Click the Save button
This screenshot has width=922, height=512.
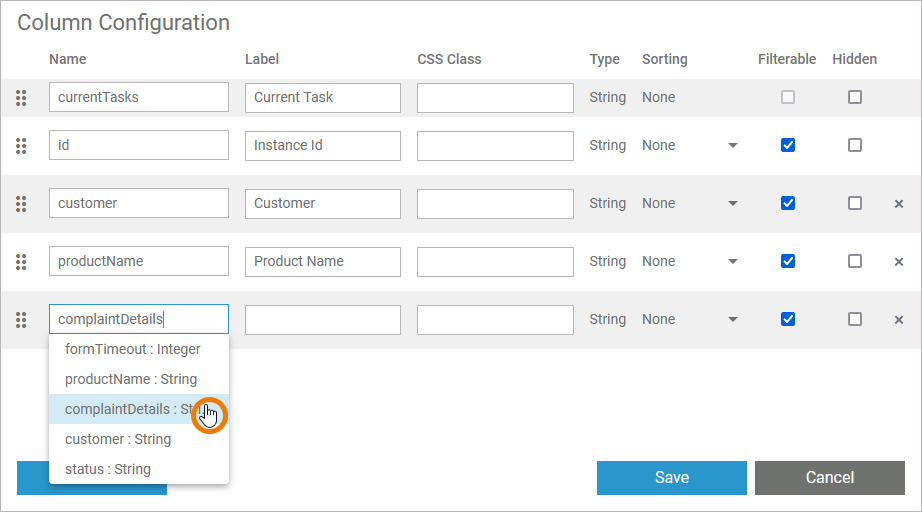click(x=671, y=478)
